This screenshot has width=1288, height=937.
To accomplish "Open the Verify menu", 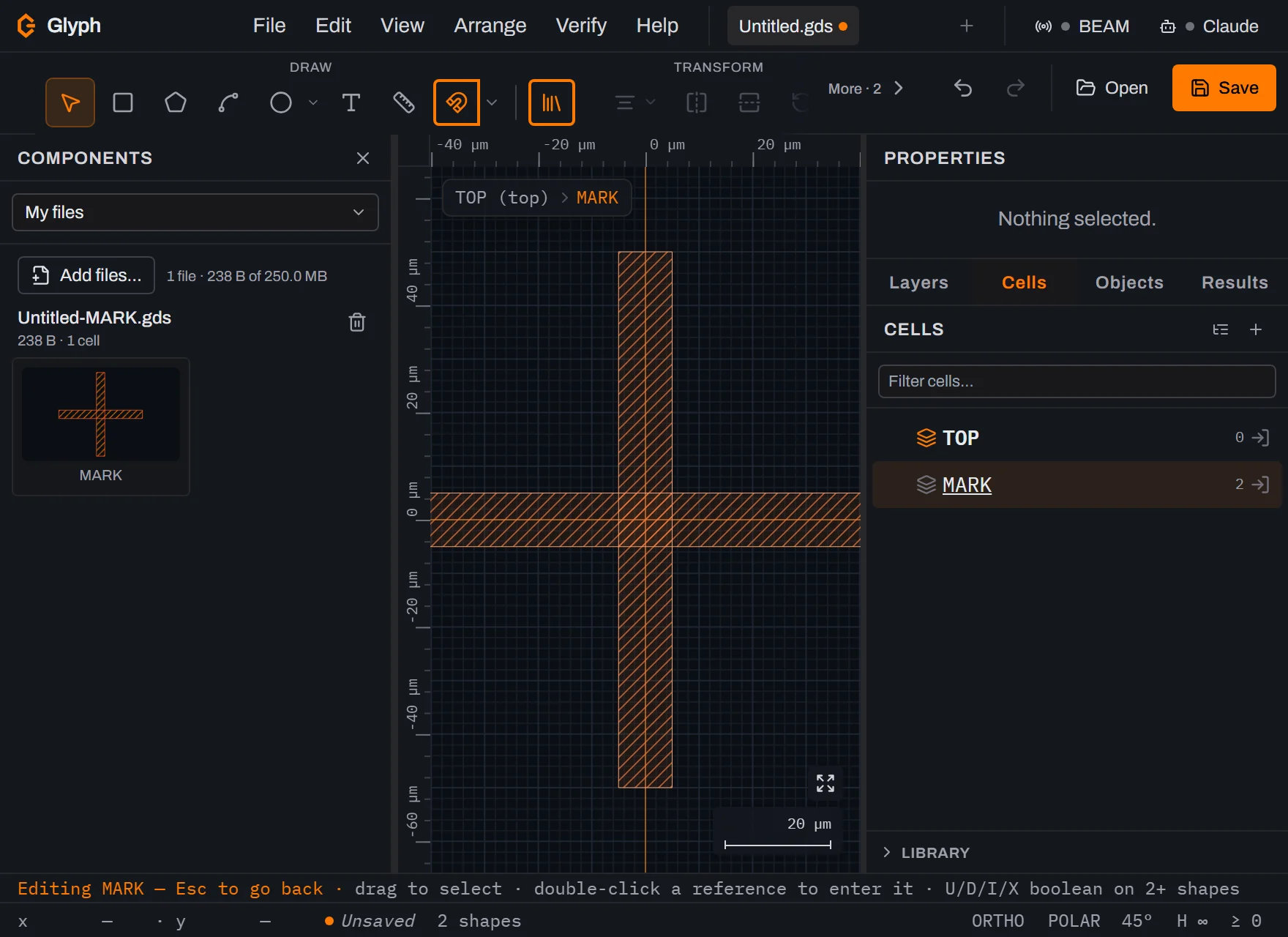I will coord(581,26).
